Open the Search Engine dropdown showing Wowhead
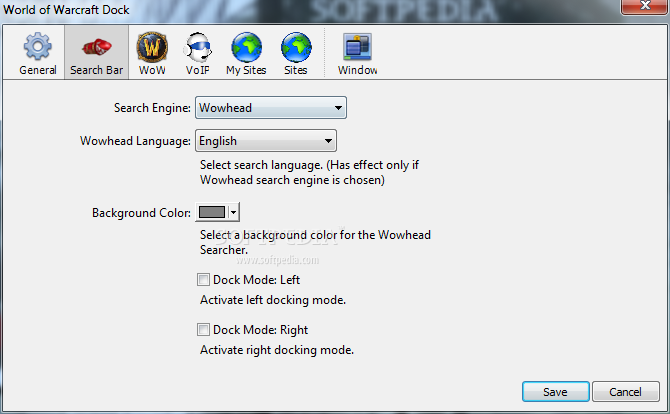 point(271,108)
